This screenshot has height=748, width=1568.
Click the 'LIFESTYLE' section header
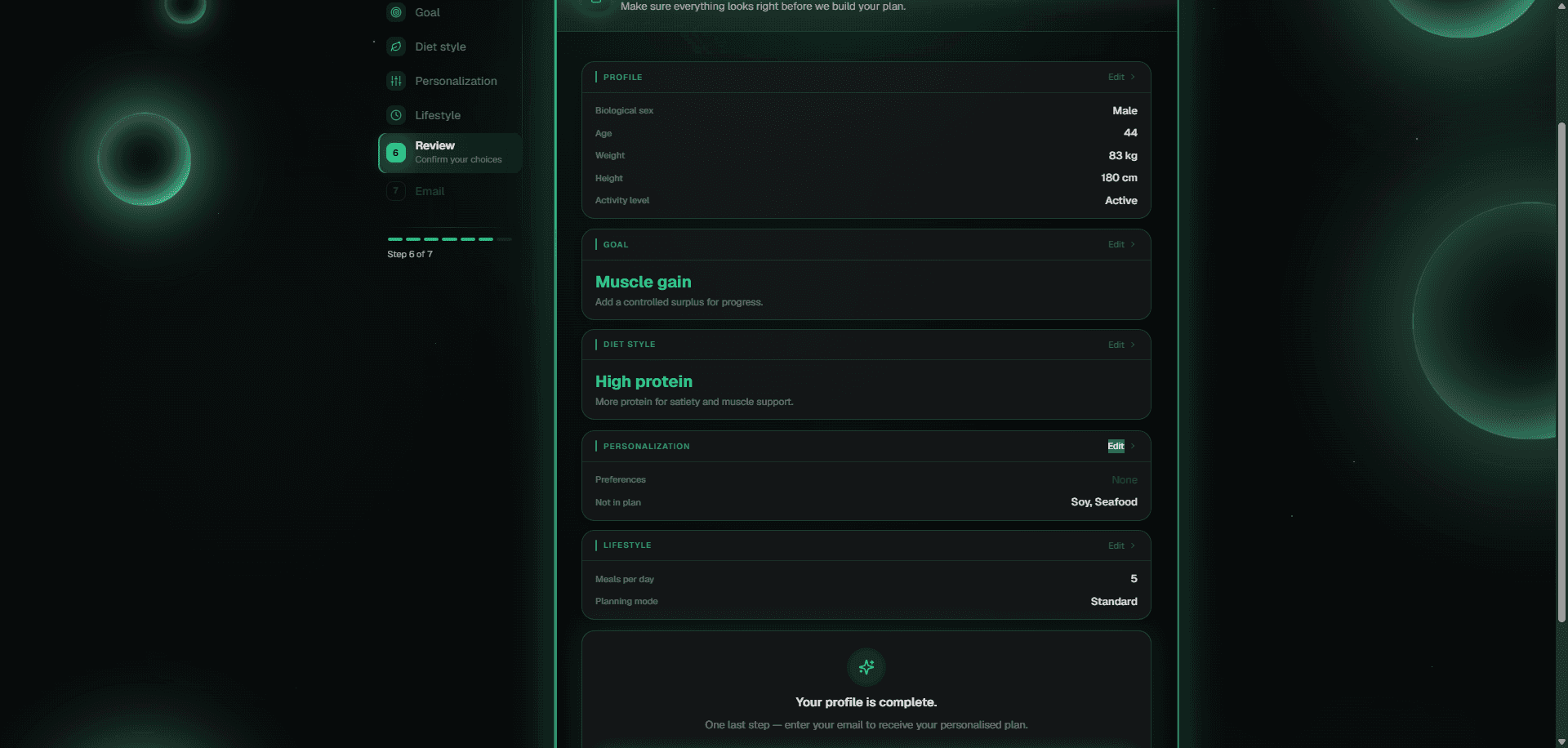pyautogui.click(x=627, y=545)
